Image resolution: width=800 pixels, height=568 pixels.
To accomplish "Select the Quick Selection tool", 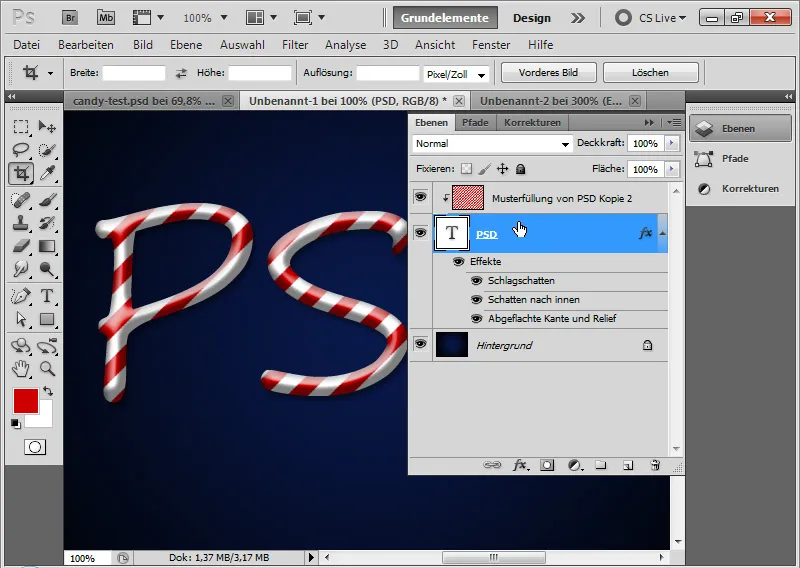I will [47, 150].
